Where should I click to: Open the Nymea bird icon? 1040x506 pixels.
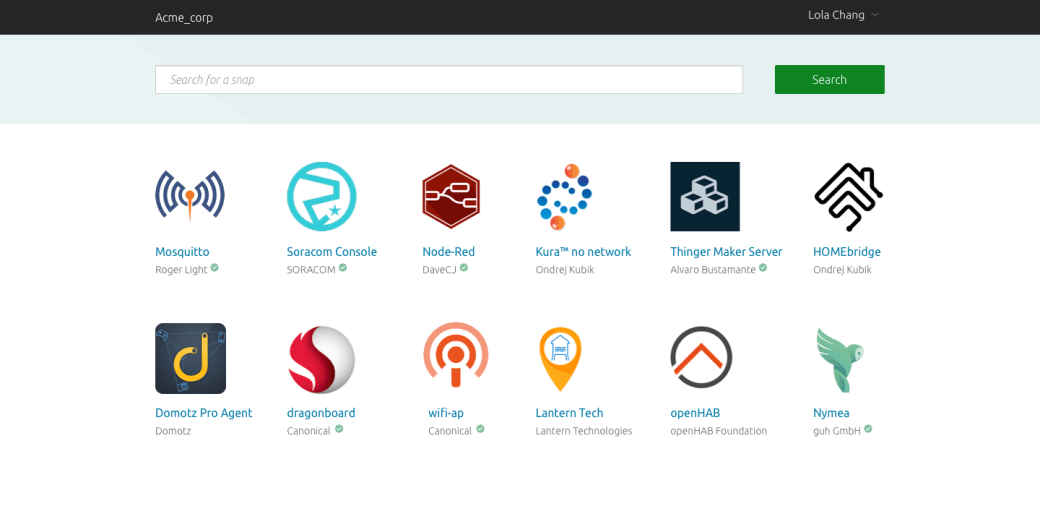pos(841,359)
